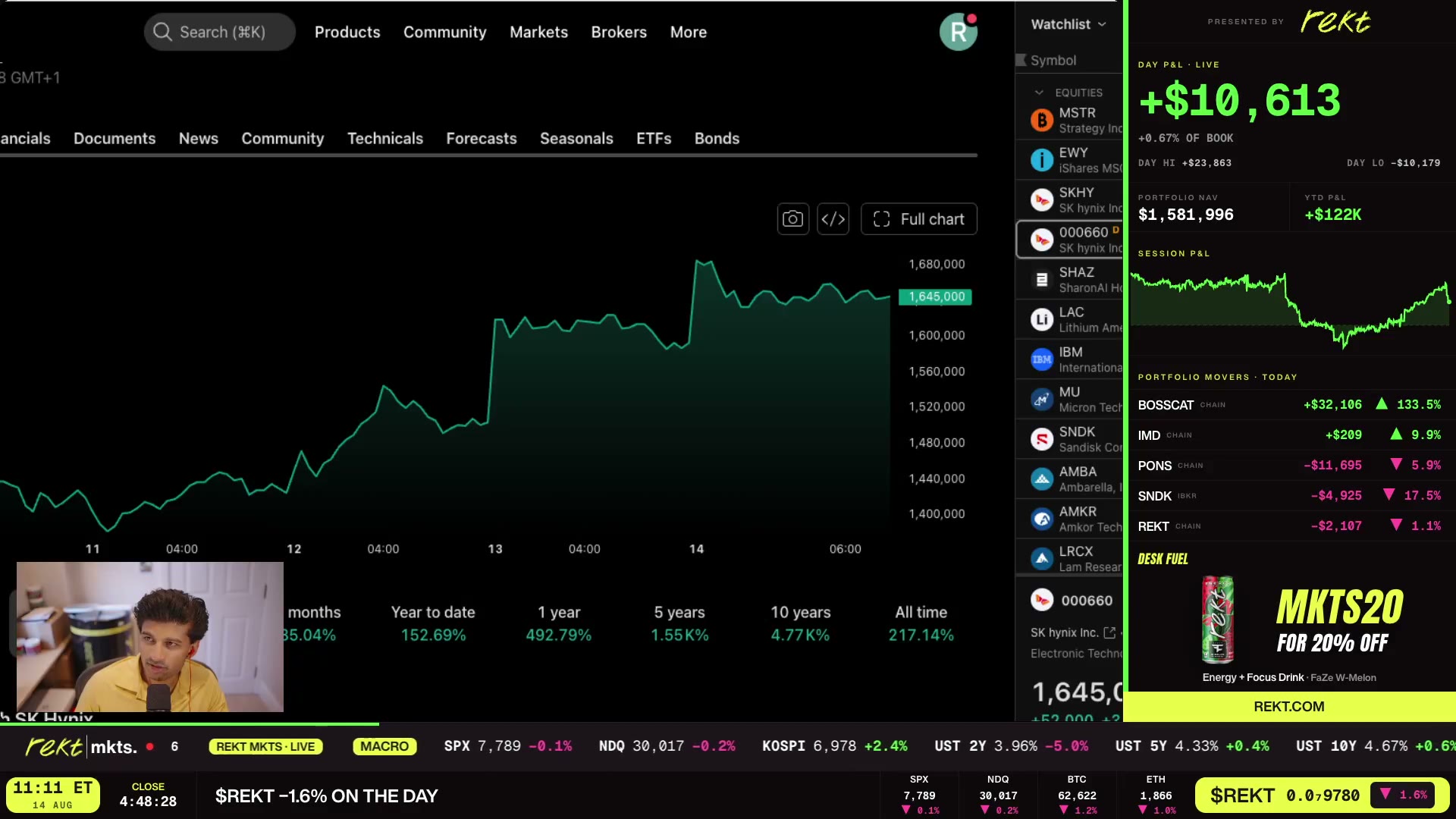1456x819 pixels.
Task: Expand the Watchlist dropdown
Action: click(x=1068, y=24)
